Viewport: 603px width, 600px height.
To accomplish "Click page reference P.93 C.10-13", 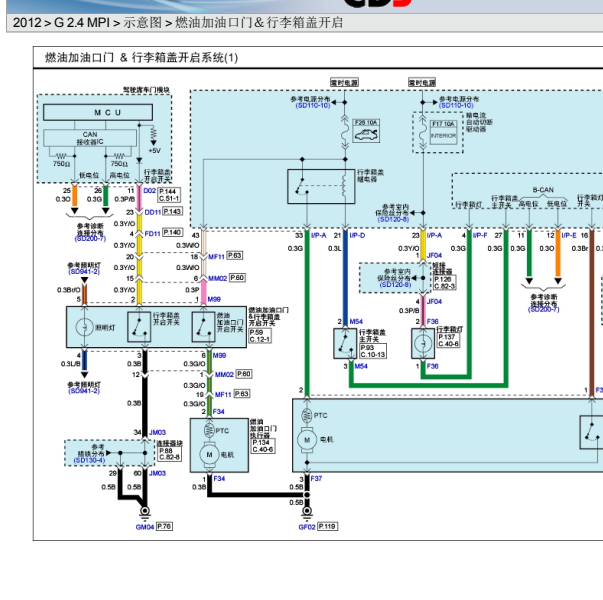I will (373, 351).
